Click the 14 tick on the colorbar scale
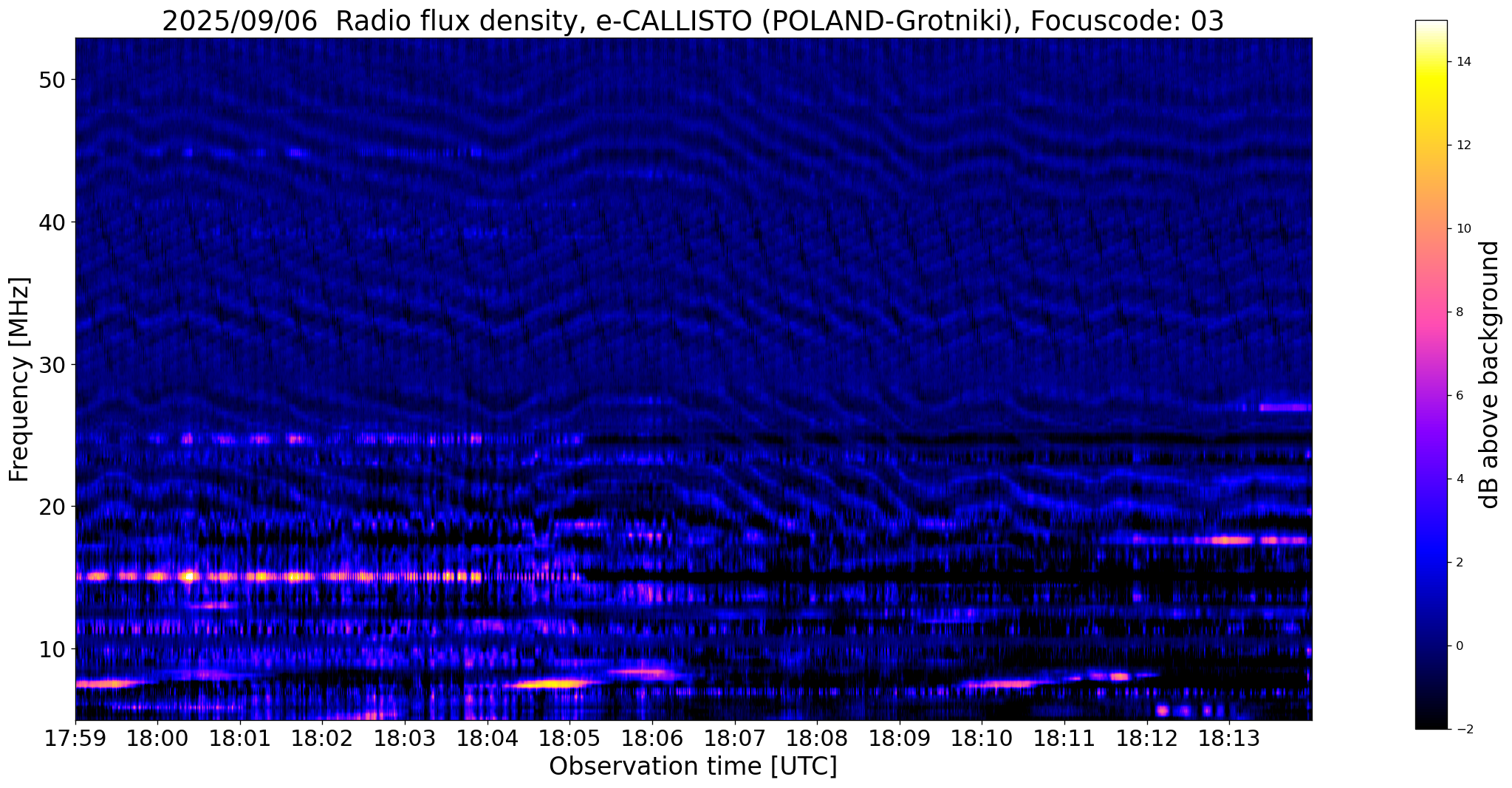Viewport: 1512px width, 788px height. click(x=1463, y=62)
